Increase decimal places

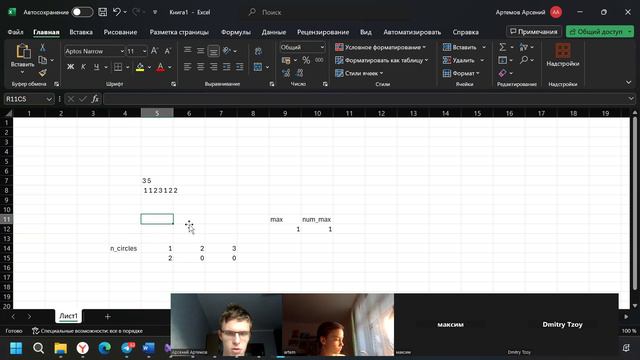(x=286, y=73)
